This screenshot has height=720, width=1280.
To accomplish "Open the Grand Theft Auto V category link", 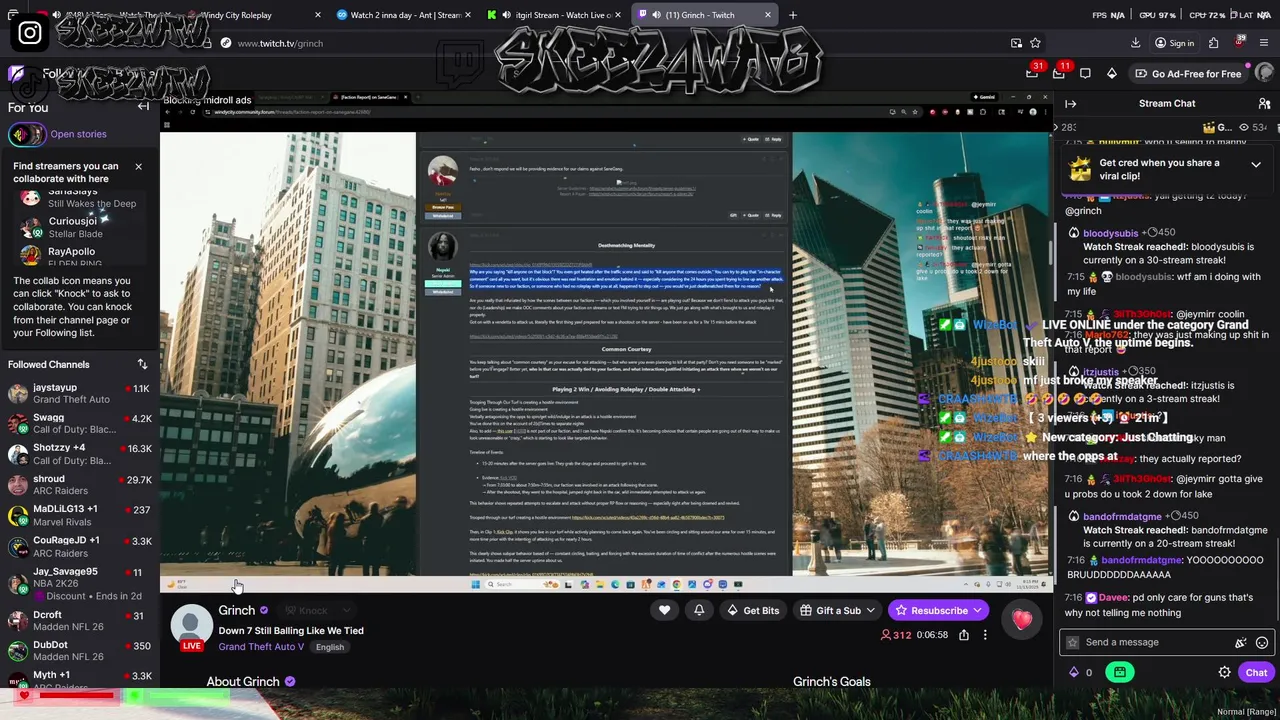I will [261, 647].
